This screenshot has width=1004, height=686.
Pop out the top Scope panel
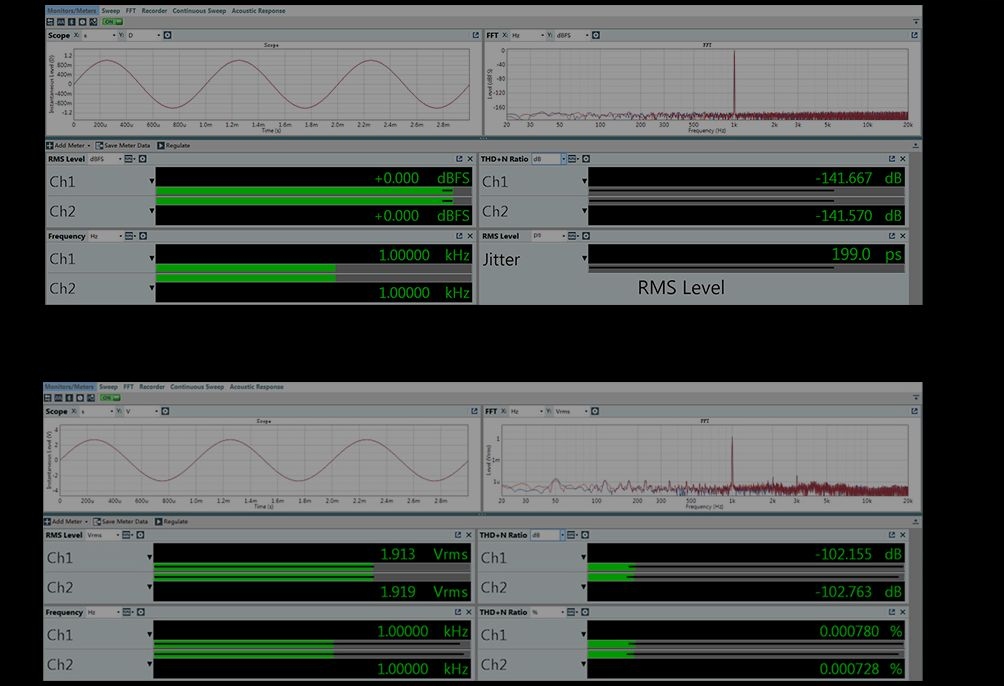coord(476,35)
